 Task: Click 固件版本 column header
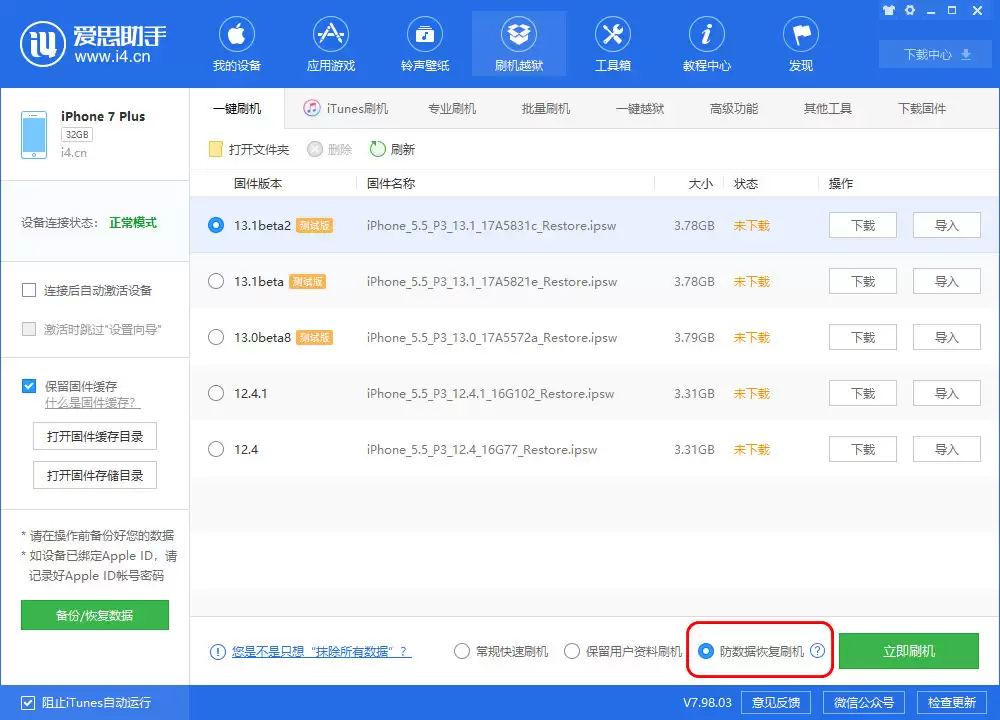tap(258, 184)
